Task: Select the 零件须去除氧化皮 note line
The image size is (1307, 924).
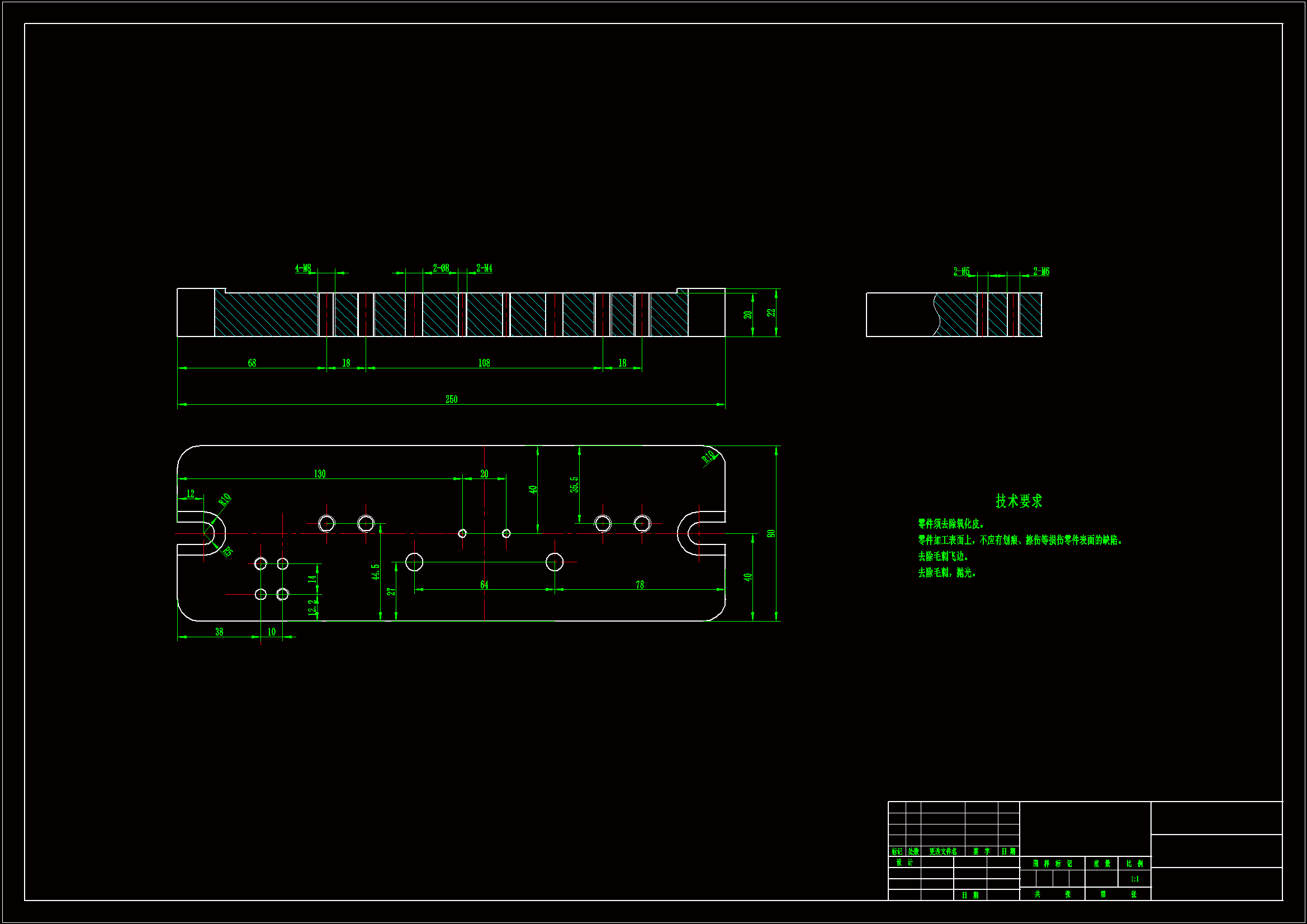Action: [951, 524]
